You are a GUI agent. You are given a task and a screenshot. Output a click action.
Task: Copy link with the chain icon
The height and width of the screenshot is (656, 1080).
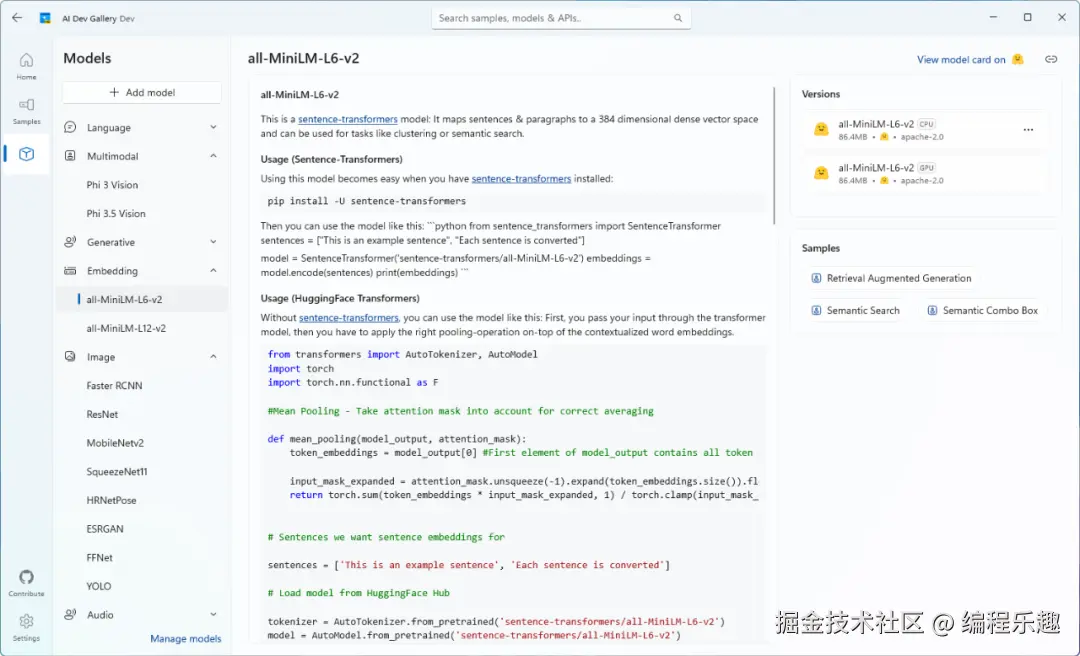click(x=1050, y=59)
